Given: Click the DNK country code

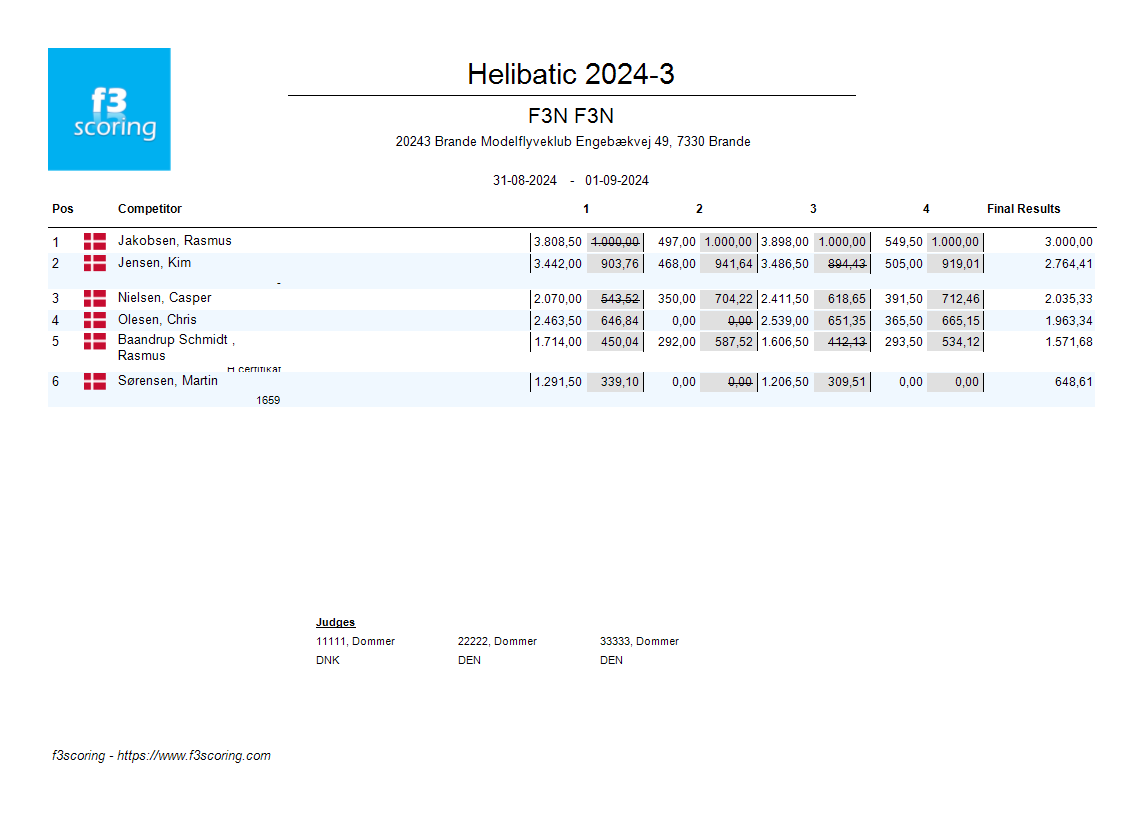Looking at the screenshot, I should 328,660.
